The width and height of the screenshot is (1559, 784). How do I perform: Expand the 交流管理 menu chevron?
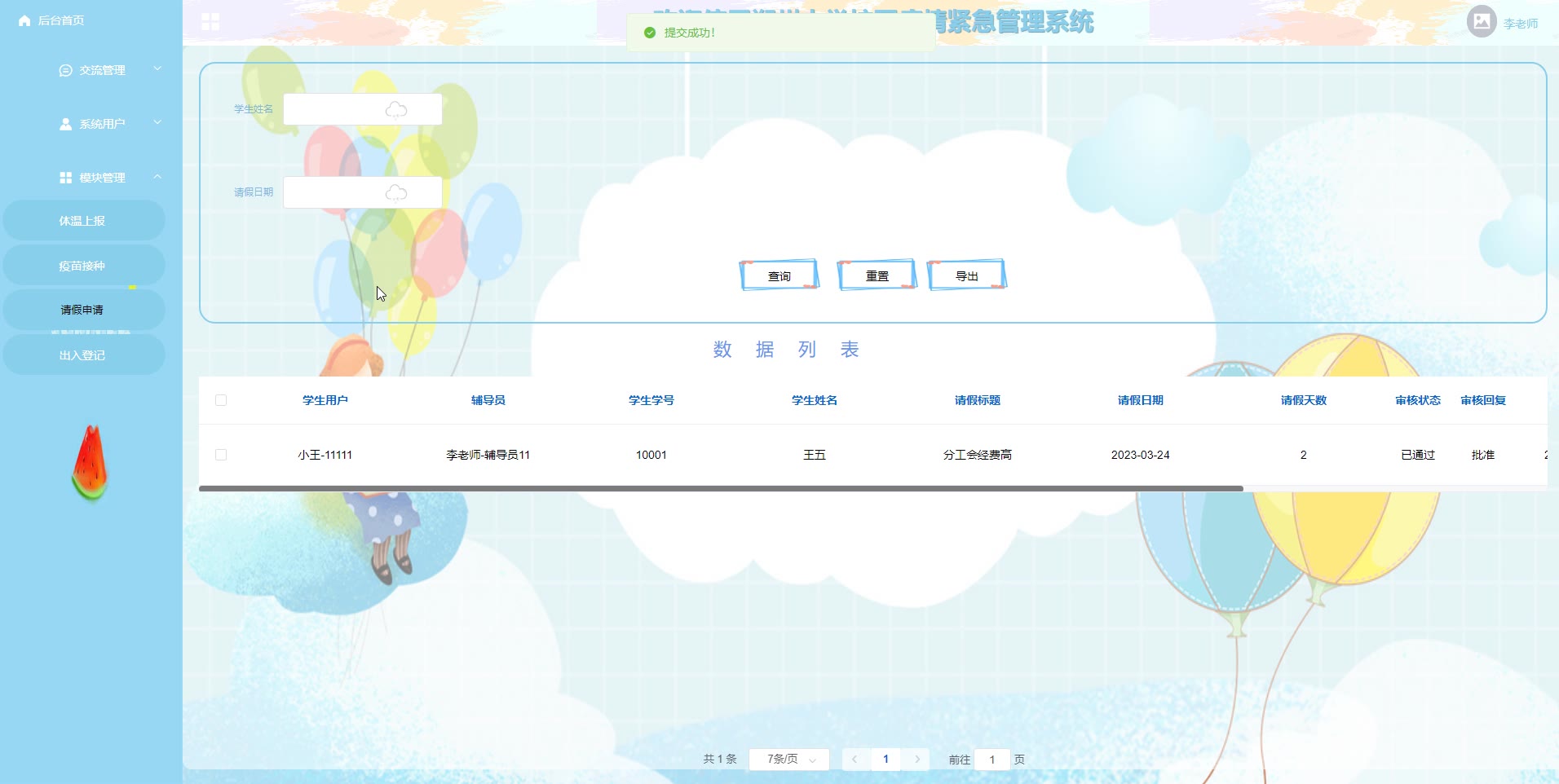(x=157, y=69)
